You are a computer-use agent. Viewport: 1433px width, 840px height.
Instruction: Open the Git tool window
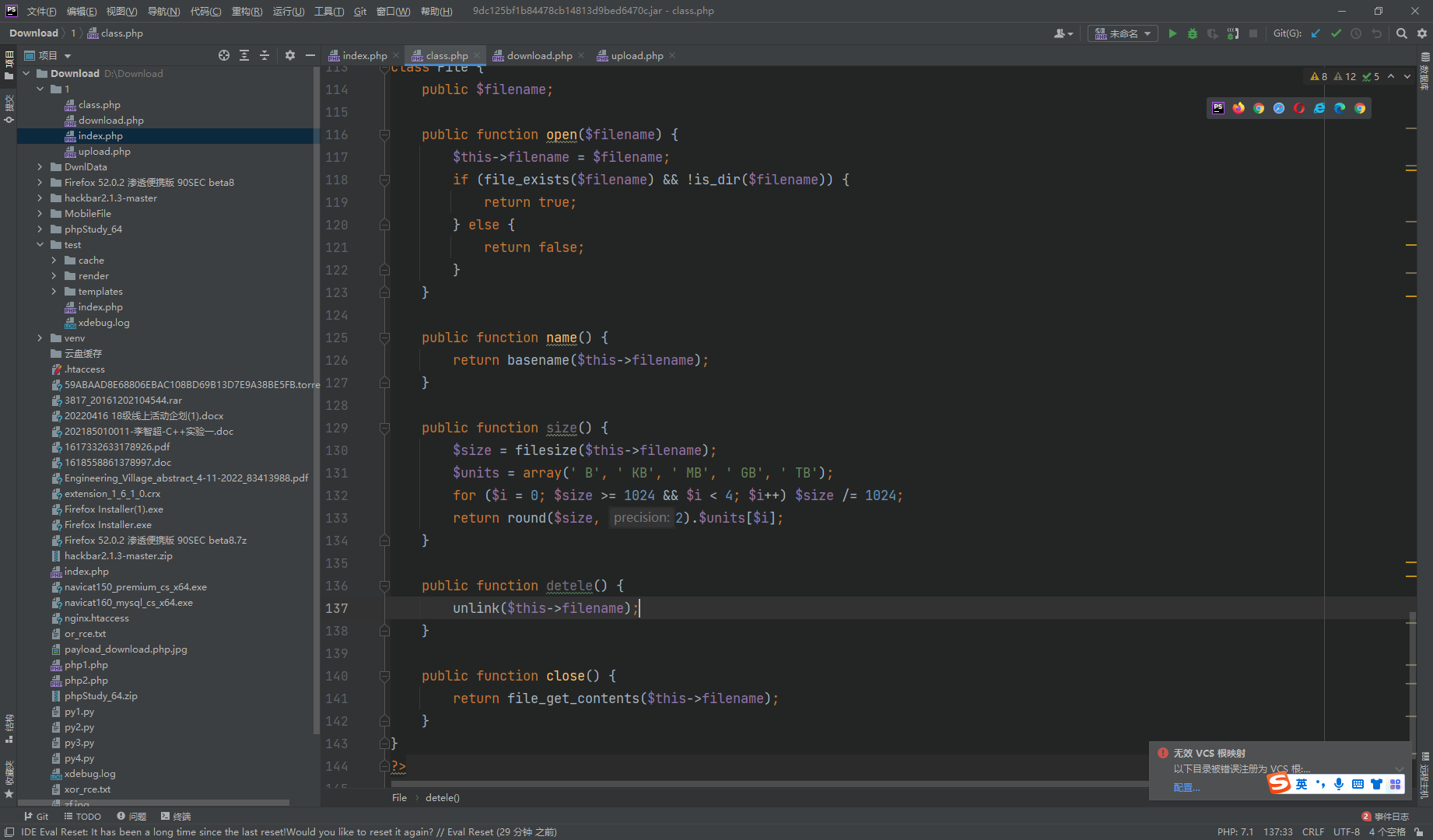tap(36, 816)
